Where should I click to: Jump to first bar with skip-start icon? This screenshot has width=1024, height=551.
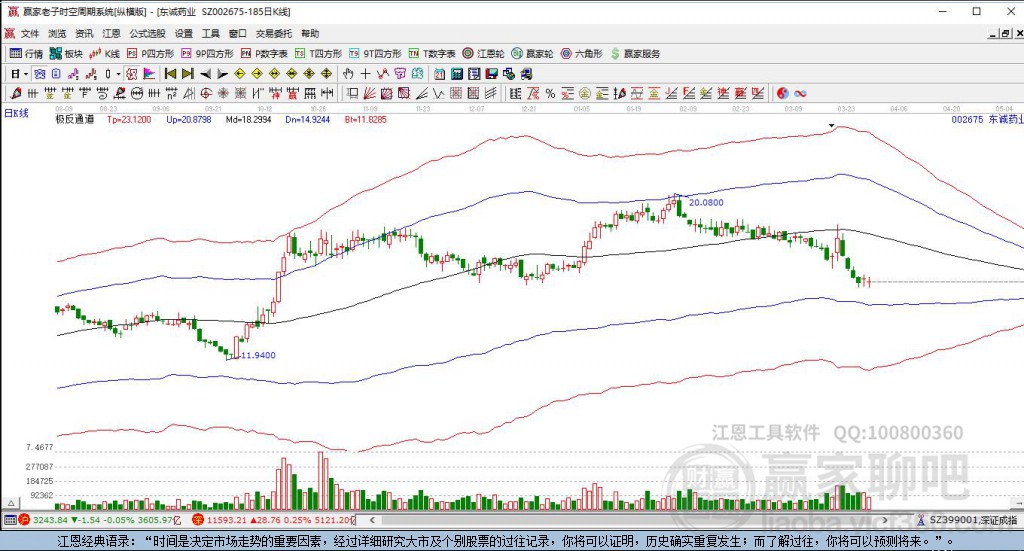tap(170, 74)
